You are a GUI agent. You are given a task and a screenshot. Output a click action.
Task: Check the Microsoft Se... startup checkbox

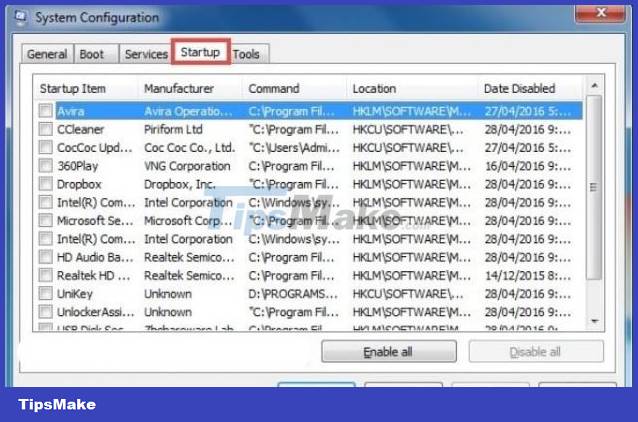[46, 221]
